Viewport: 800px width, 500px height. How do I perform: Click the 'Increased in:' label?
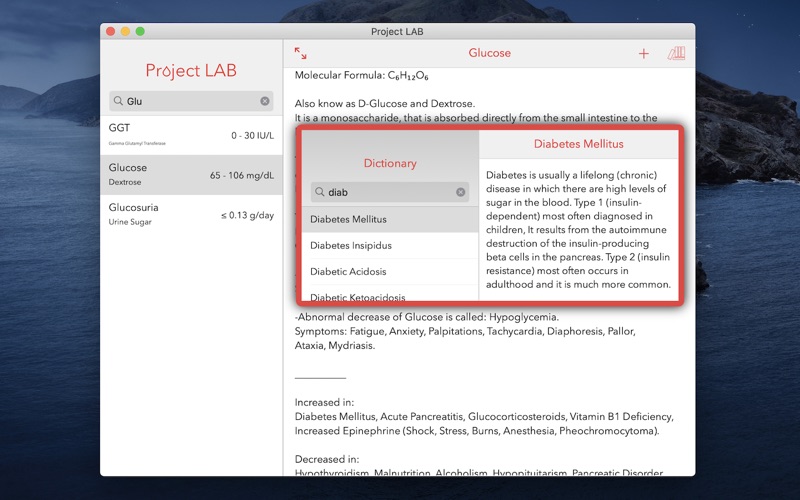click(x=324, y=402)
